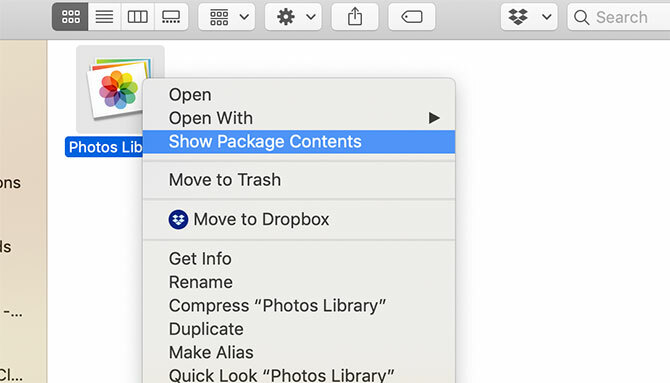Switch Finder to column view
This screenshot has width=670, height=383.
coord(138,17)
